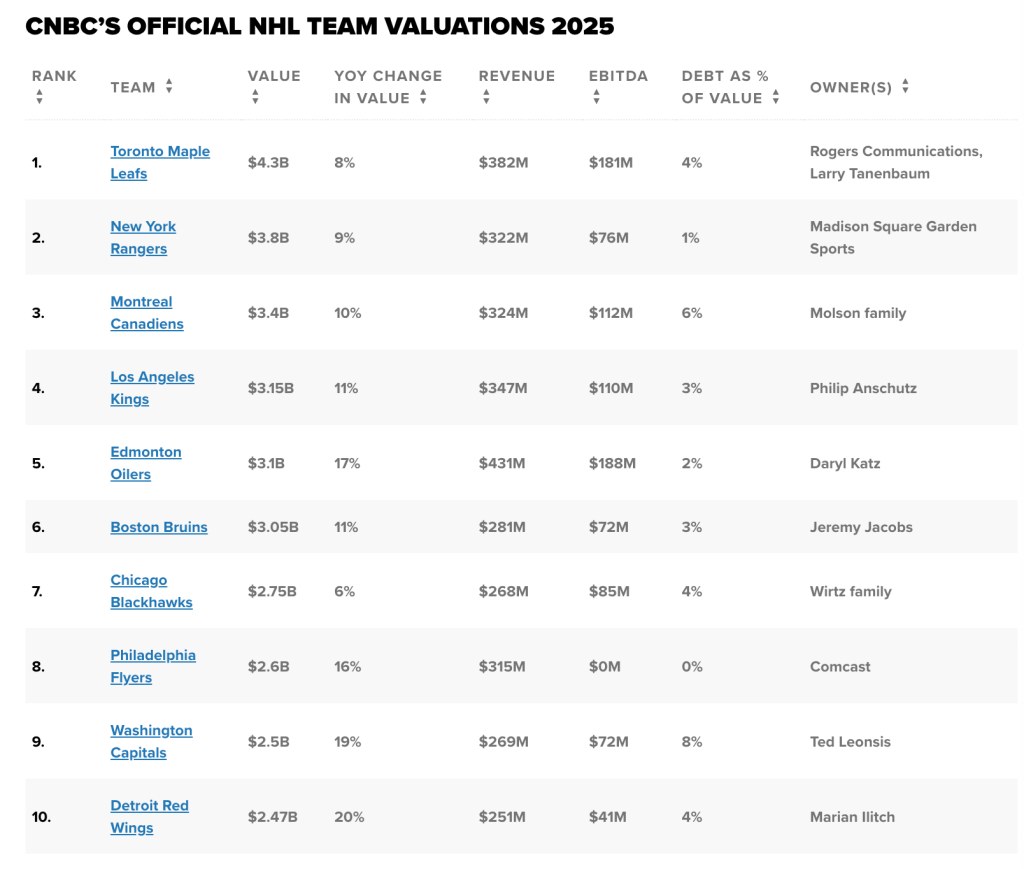Screen dimensions: 1024x869
Task: Click EBITDA column sort arrows
Action: pos(596,97)
